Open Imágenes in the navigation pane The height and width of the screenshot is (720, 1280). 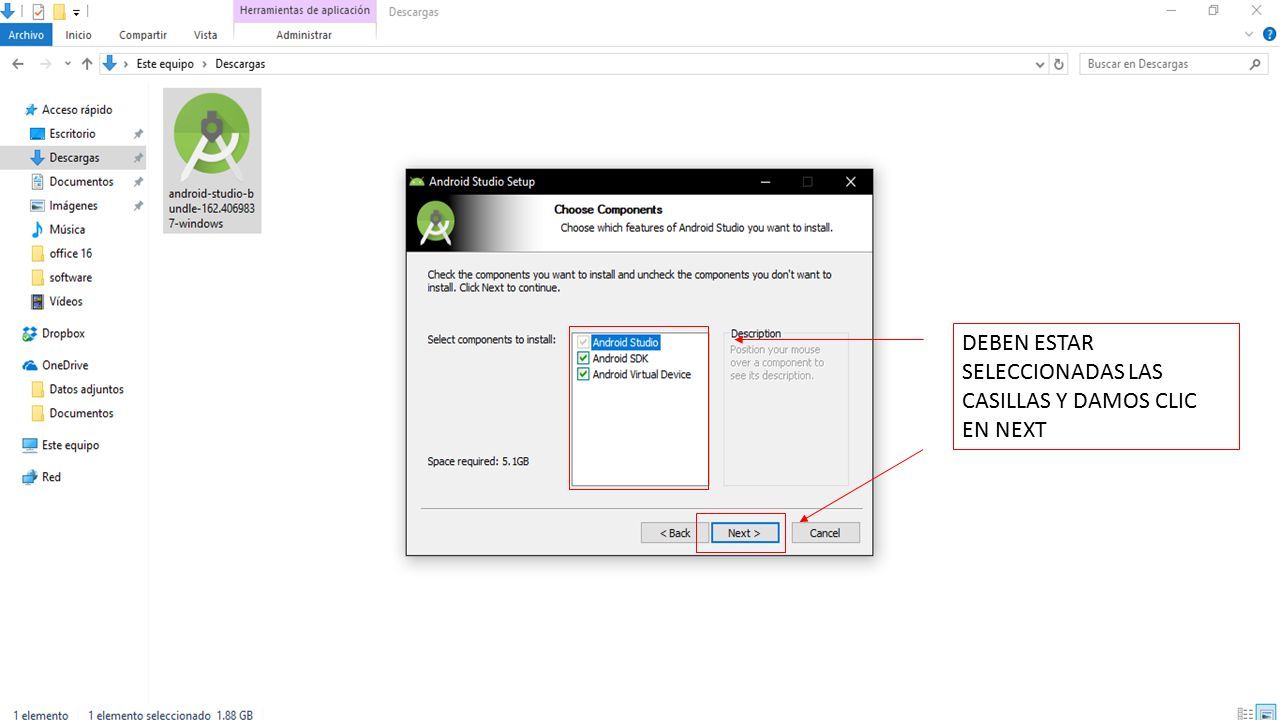73,206
